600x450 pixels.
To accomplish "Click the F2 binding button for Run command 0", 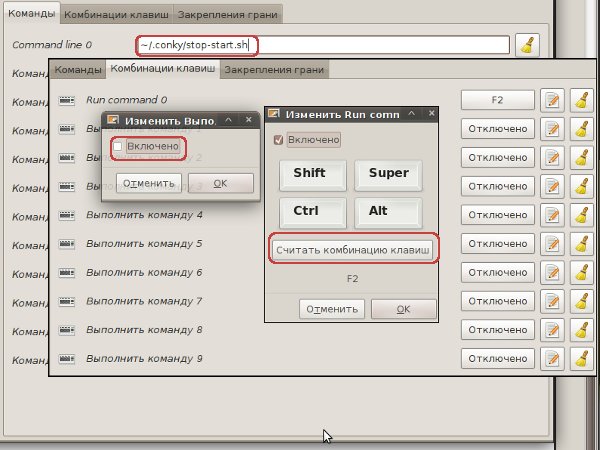I will tap(497, 100).
